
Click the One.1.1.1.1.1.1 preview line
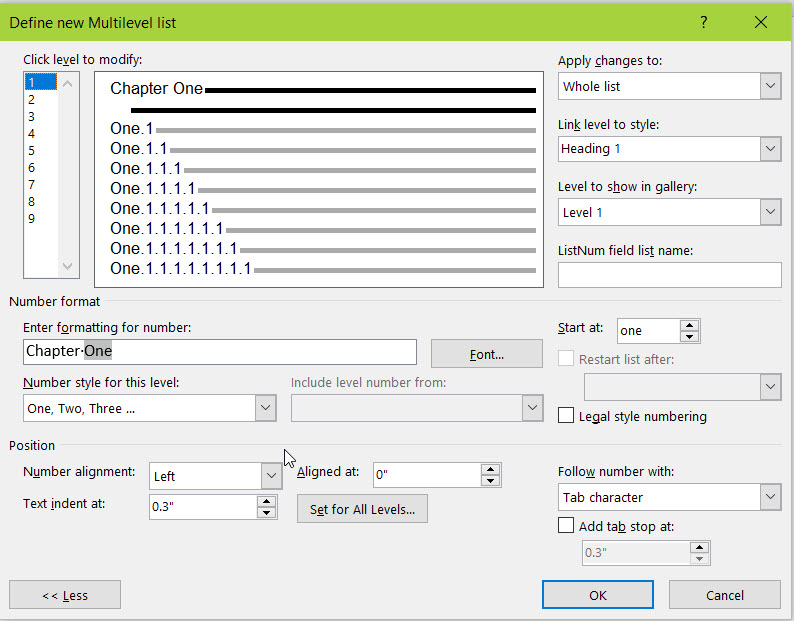click(x=323, y=229)
